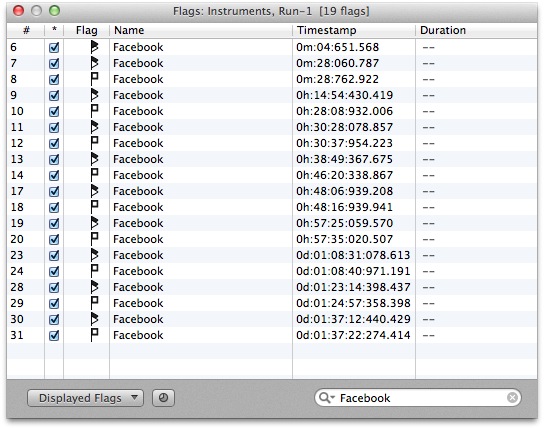Select the Facebook name in row 29
Image resolution: width=544 pixels, height=429 pixels.
click(x=138, y=303)
